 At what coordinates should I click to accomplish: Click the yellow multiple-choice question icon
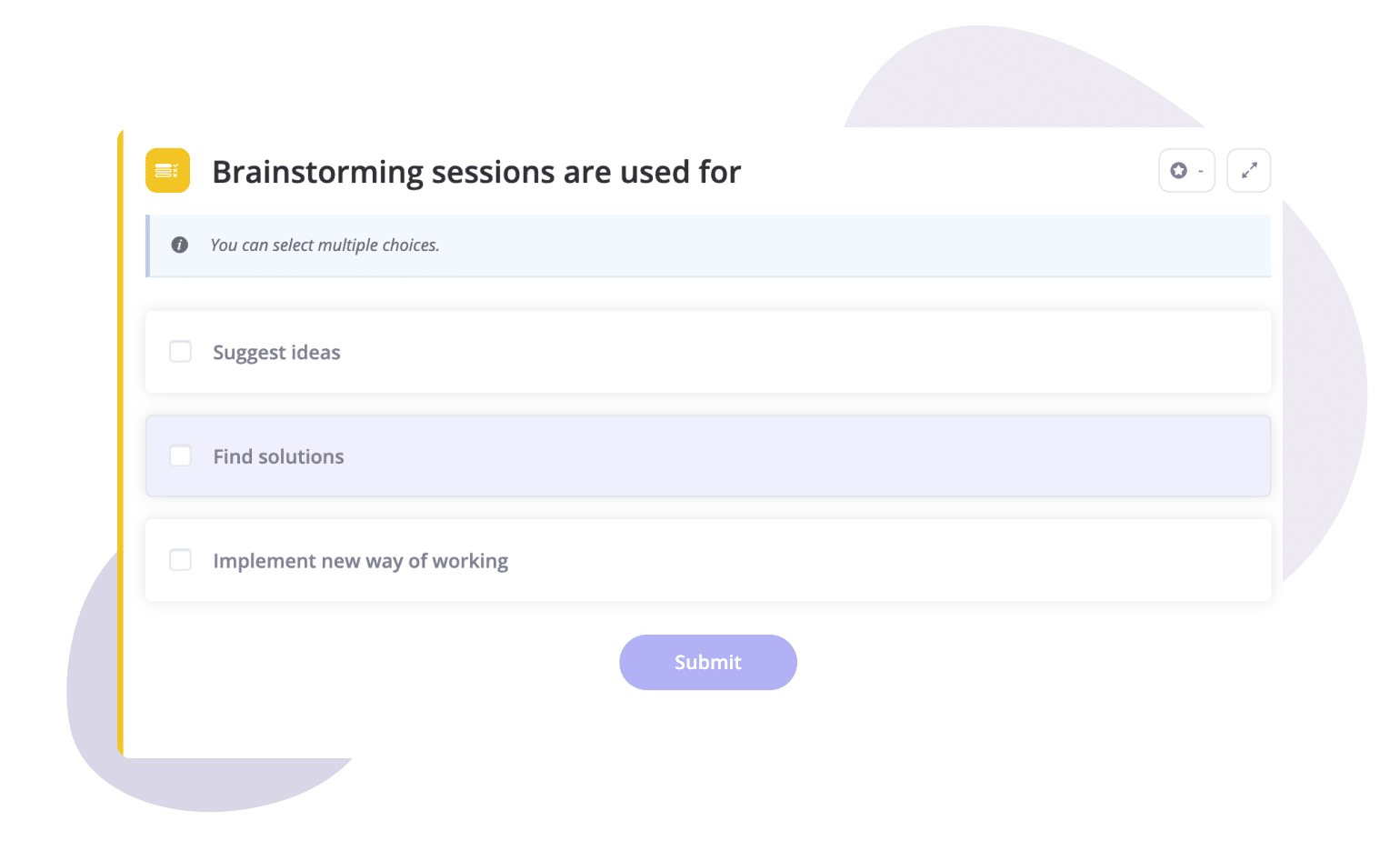coord(167,171)
